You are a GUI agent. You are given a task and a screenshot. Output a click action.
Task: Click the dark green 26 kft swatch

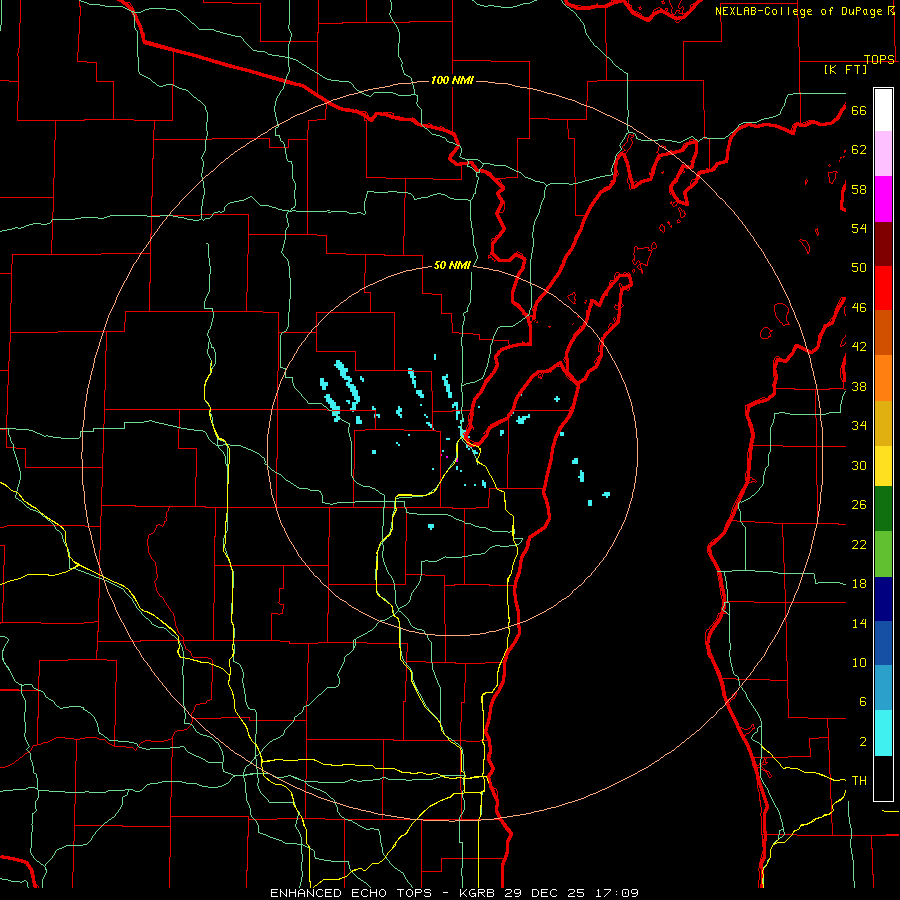pyautogui.click(x=883, y=509)
